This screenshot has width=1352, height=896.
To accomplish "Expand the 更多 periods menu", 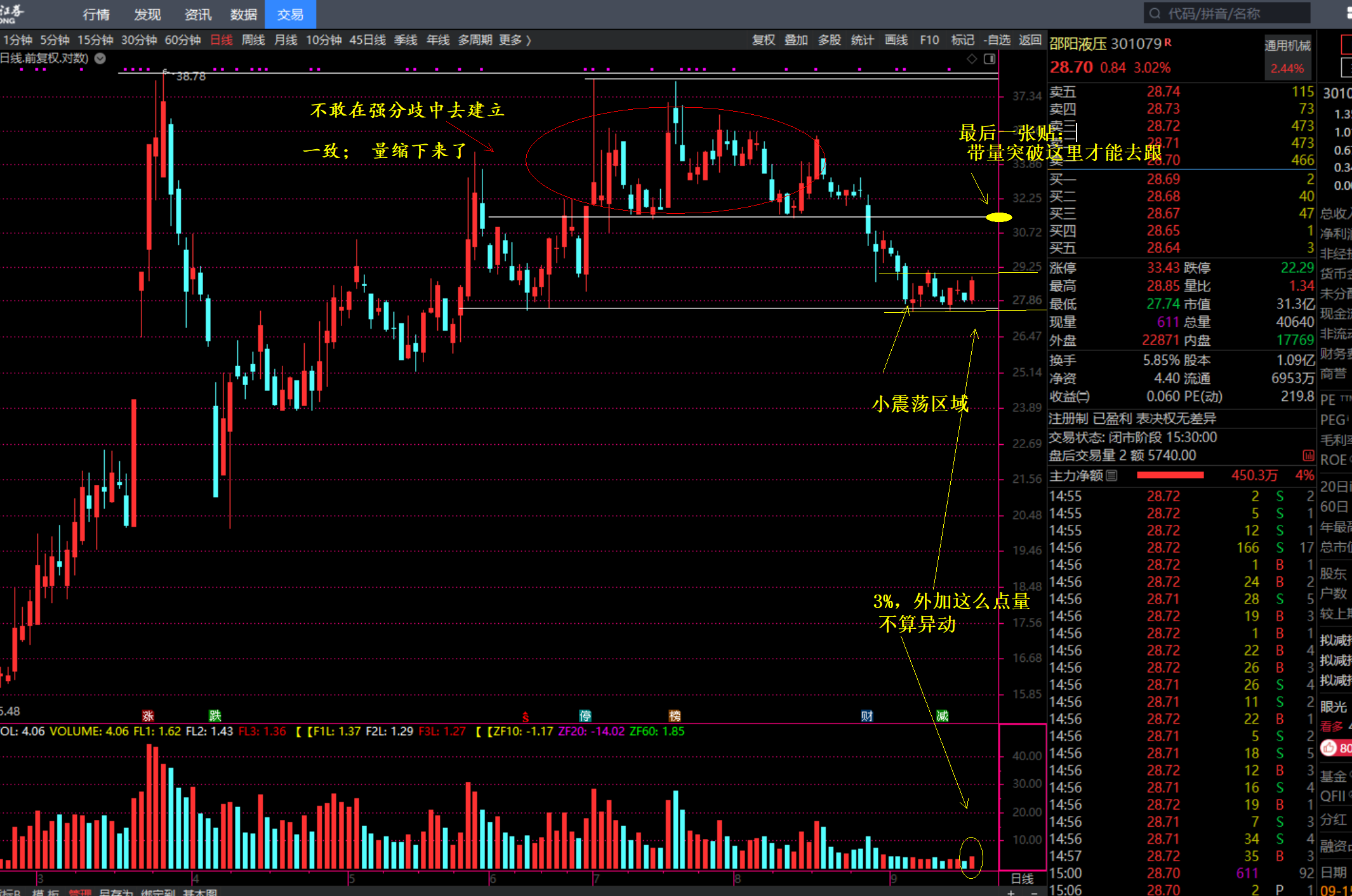I will (x=515, y=40).
